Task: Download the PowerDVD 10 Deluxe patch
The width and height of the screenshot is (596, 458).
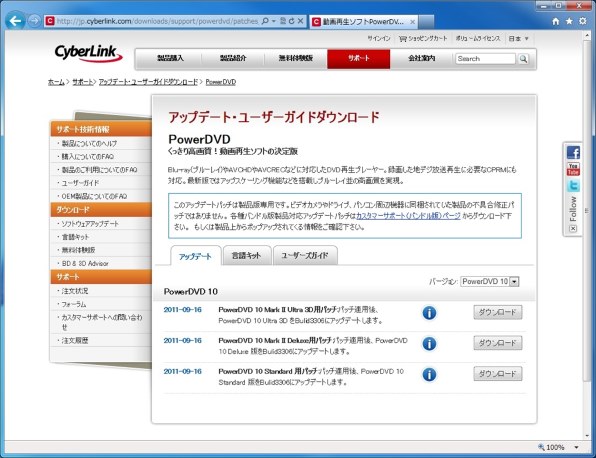Action: click(x=498, y=343)
